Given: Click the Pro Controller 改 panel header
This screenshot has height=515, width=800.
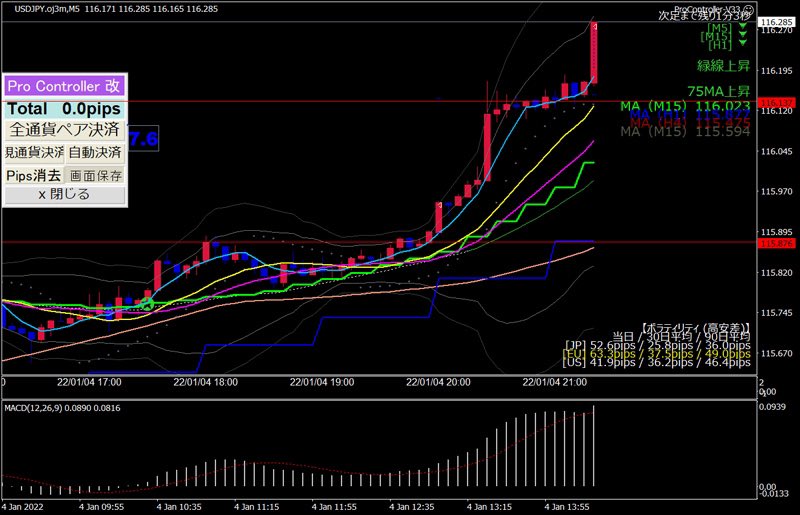Looking at the screenshot, I should click(x=64, y=86).
